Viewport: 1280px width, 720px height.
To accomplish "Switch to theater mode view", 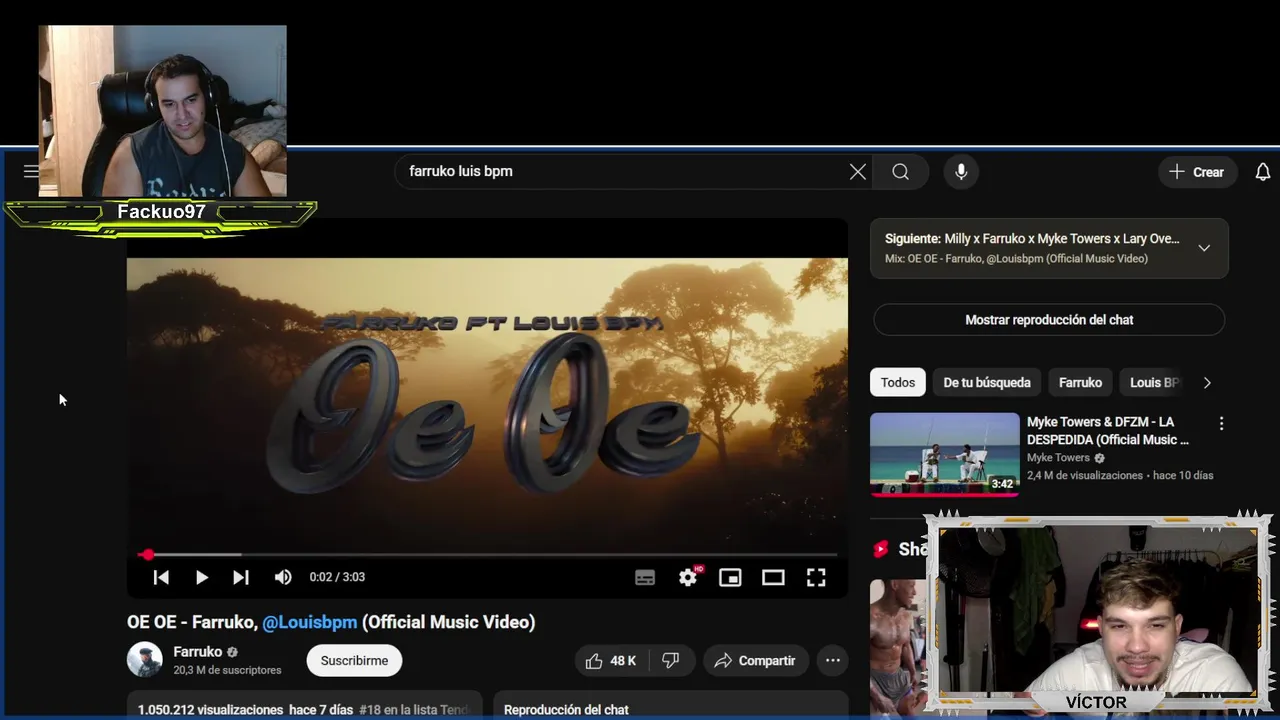I will coord(773,577).
